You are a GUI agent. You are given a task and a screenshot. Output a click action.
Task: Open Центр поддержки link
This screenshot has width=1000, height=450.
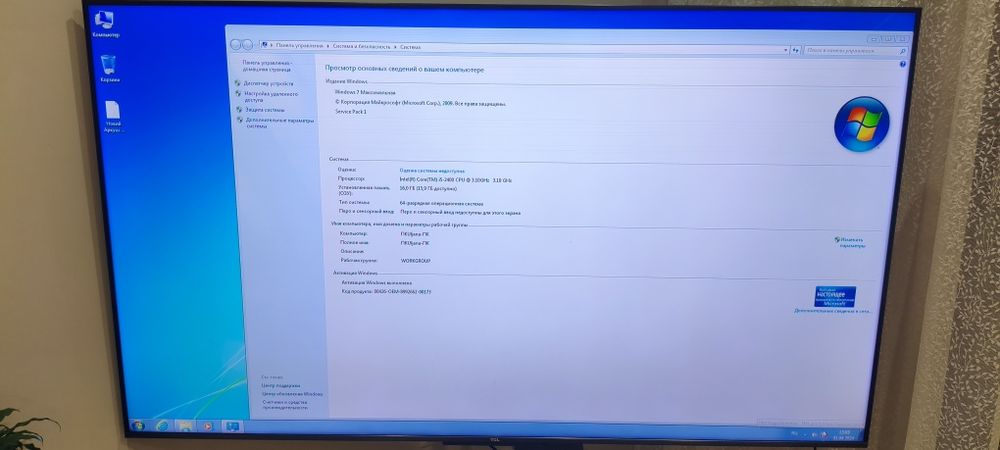(x=281, y=386)
